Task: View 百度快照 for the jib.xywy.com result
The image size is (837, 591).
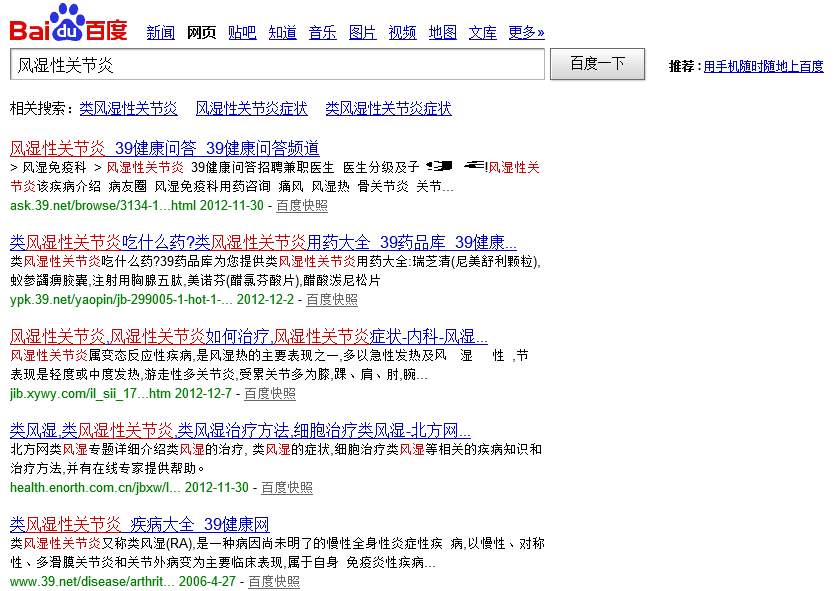Action: (x=269, y=394)
